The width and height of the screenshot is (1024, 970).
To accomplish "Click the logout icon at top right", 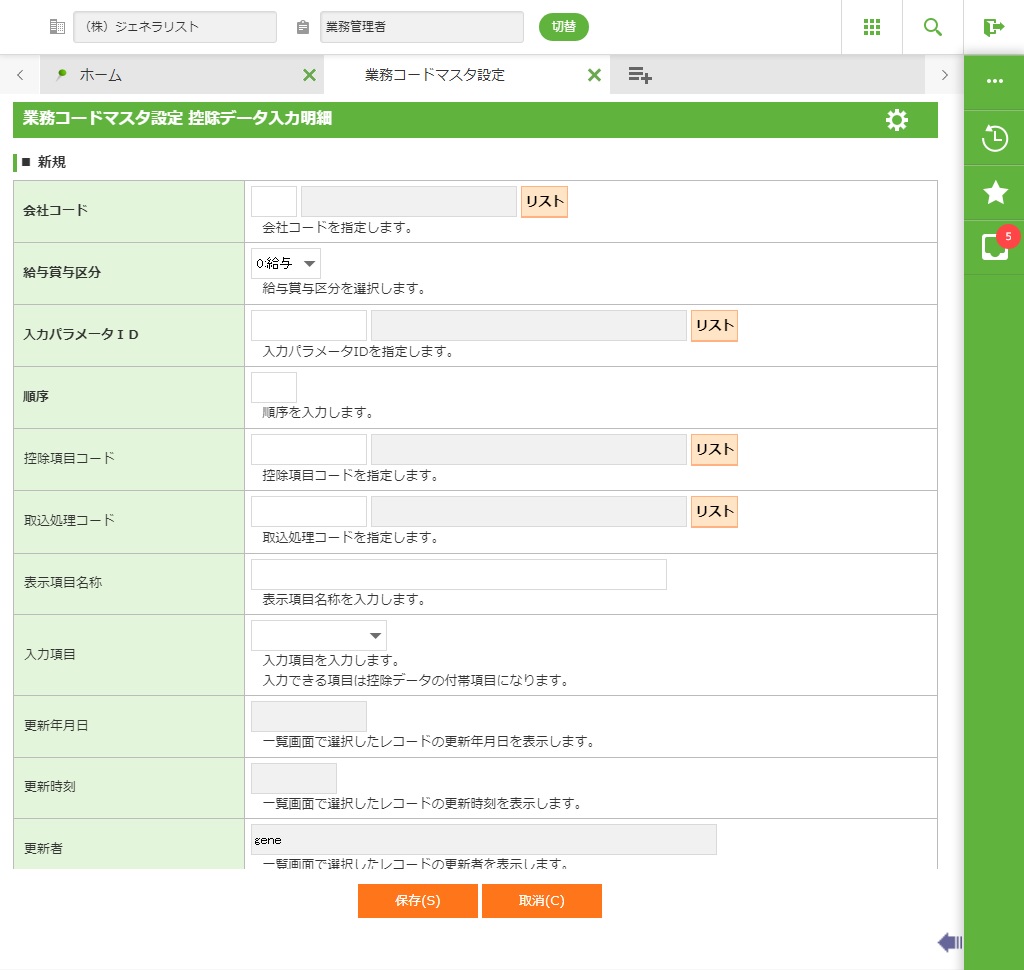I will click(993, 27).
